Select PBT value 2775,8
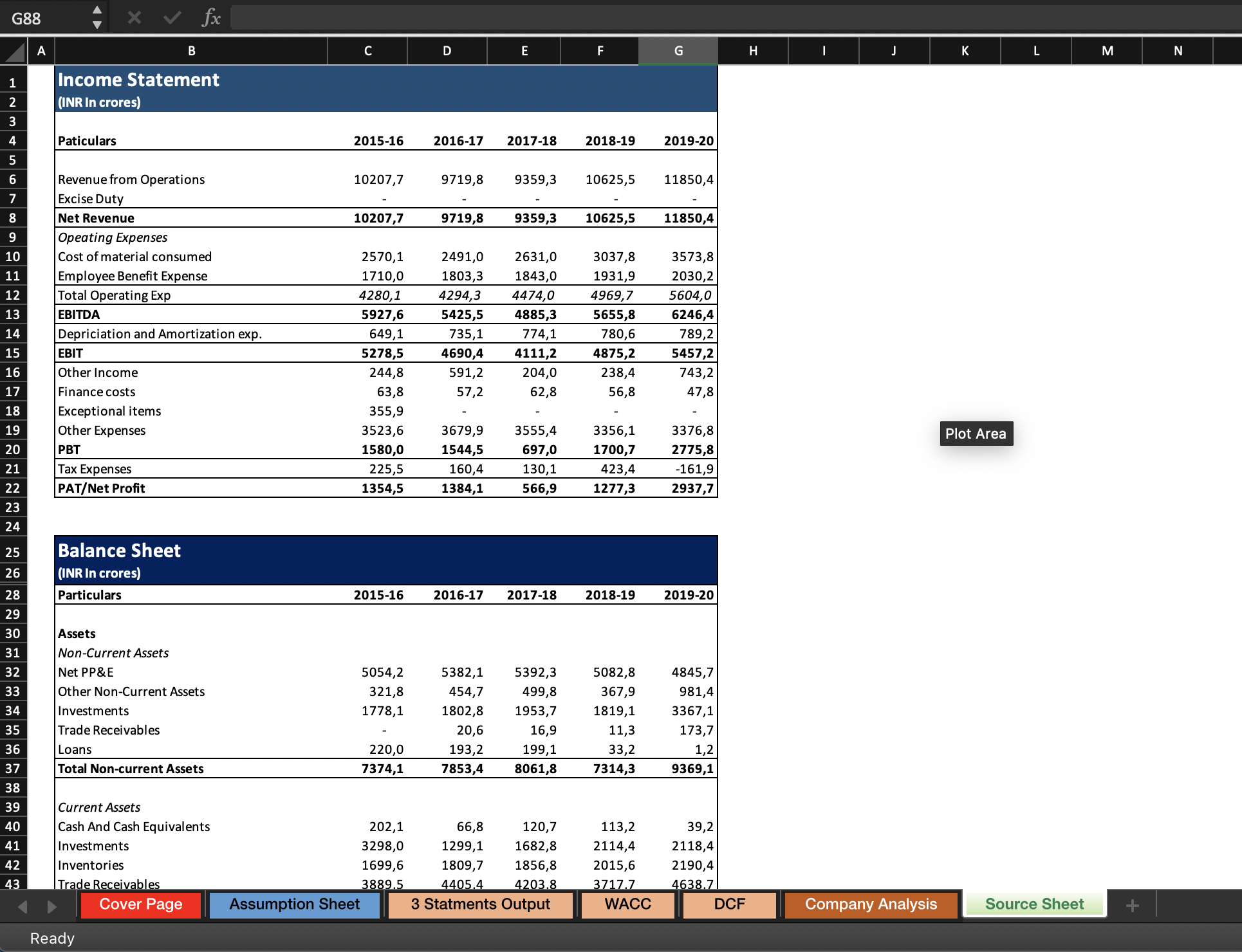This screenshot has width=1242, height=952. tap(692, 450)
